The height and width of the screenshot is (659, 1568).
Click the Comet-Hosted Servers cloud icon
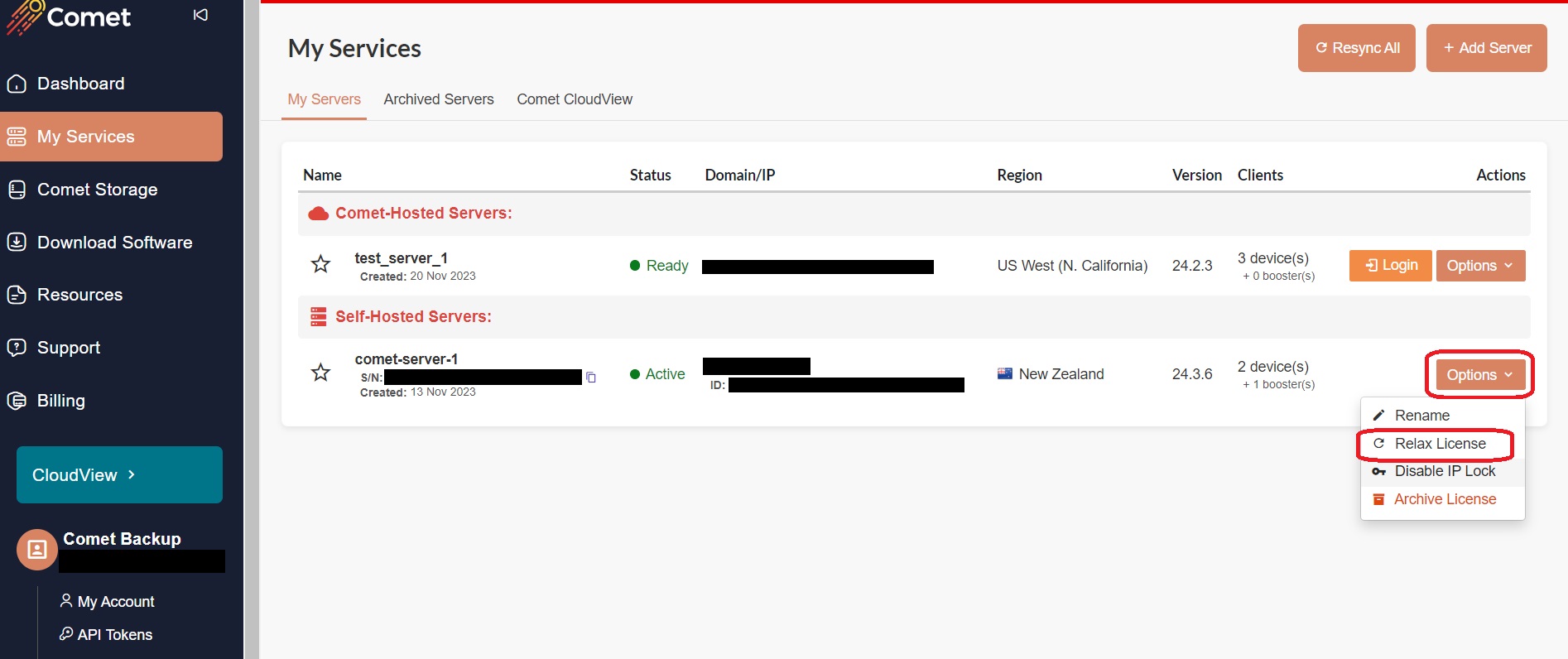coord(318,214)
